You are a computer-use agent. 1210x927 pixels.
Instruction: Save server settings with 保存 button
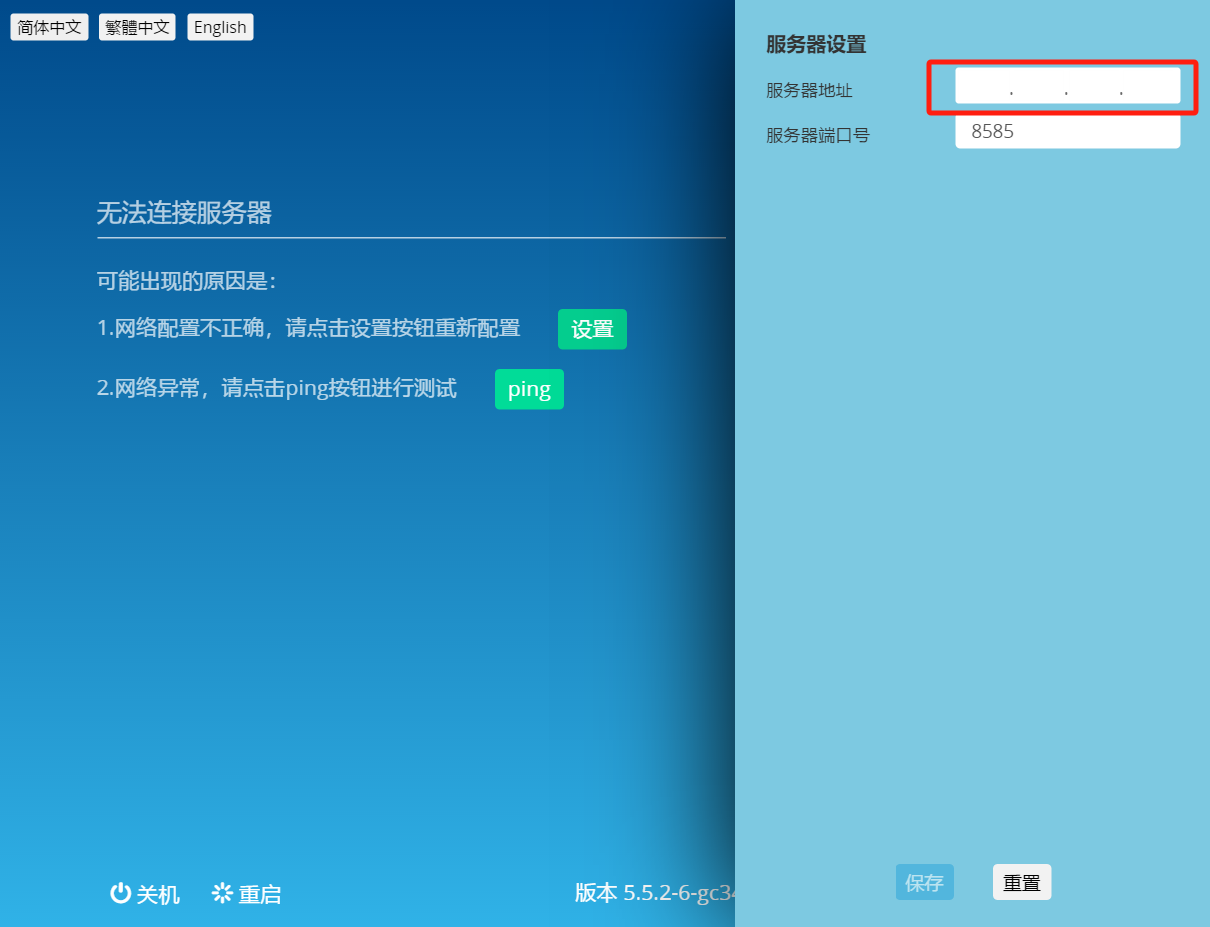click(x=924, y=882)
